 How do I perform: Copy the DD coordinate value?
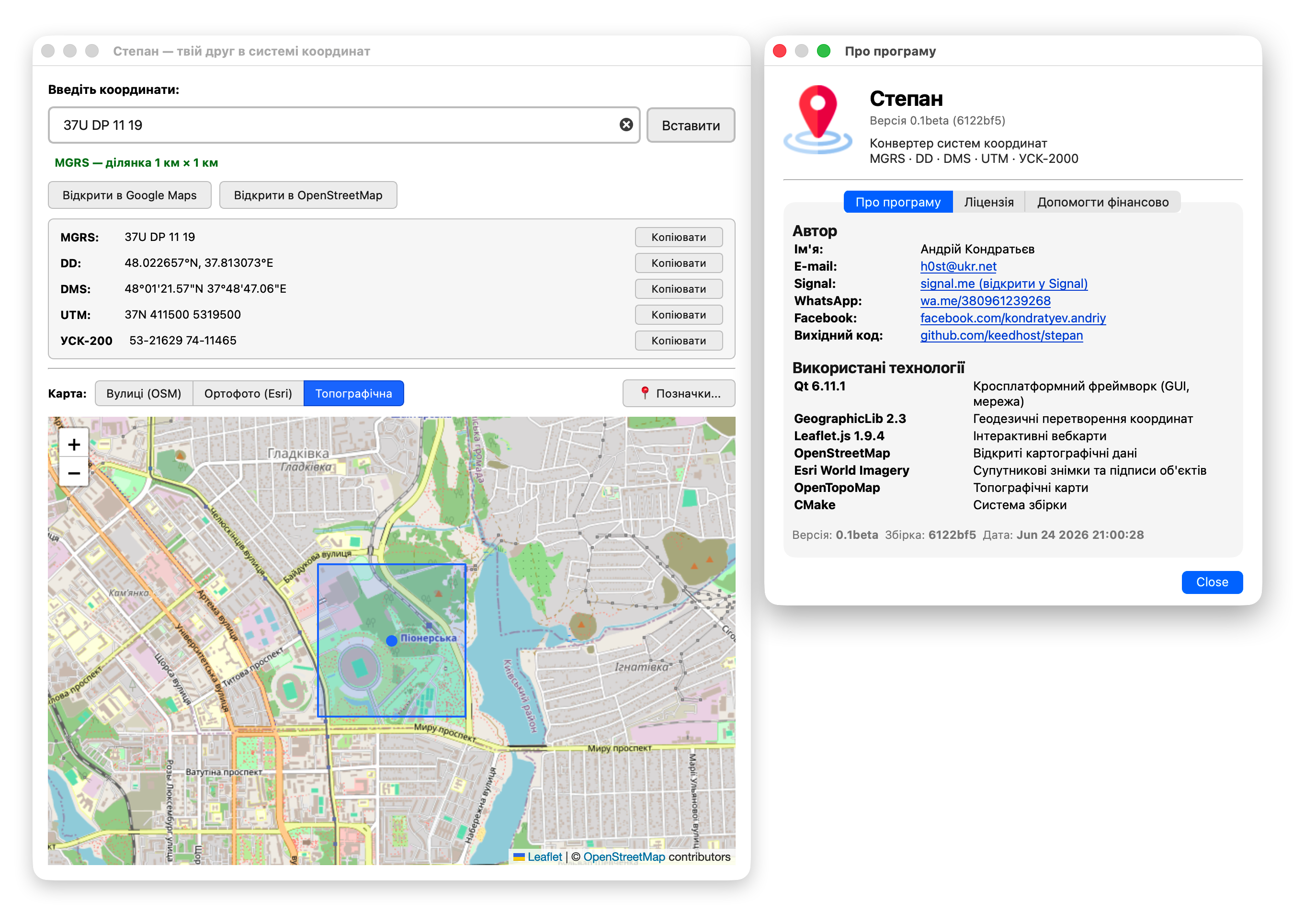tap(679, 262)
